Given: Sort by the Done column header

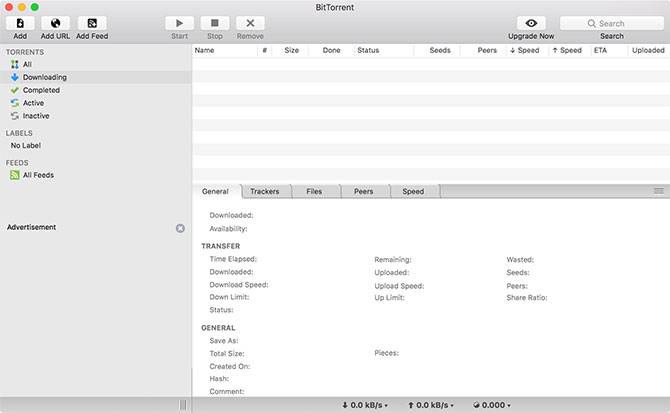Looking at the screenshot, I should coord(332,50).
